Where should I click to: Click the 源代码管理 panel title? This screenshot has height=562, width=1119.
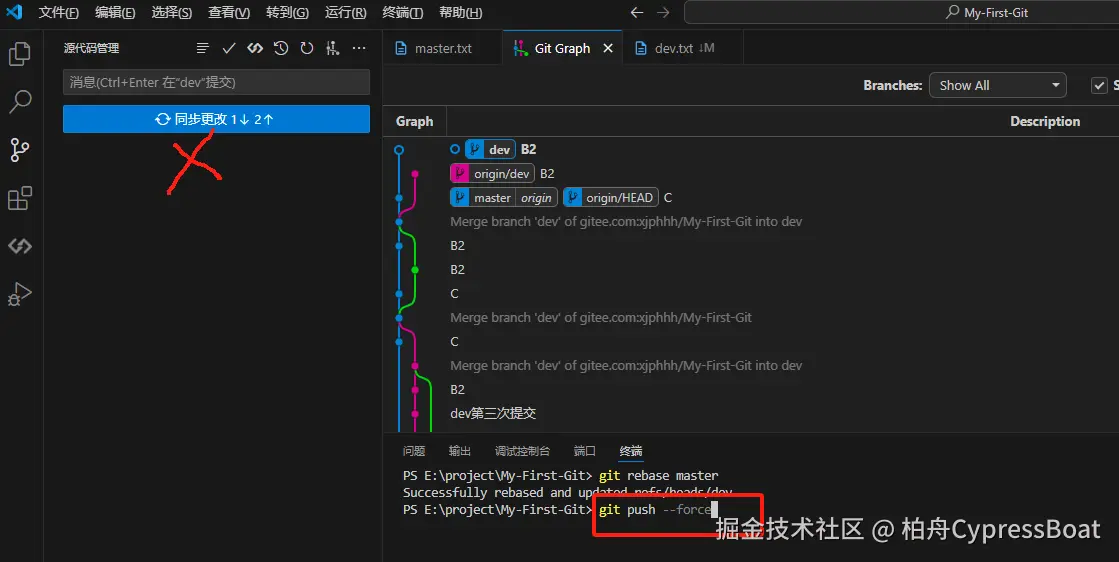tap(91, 48)
